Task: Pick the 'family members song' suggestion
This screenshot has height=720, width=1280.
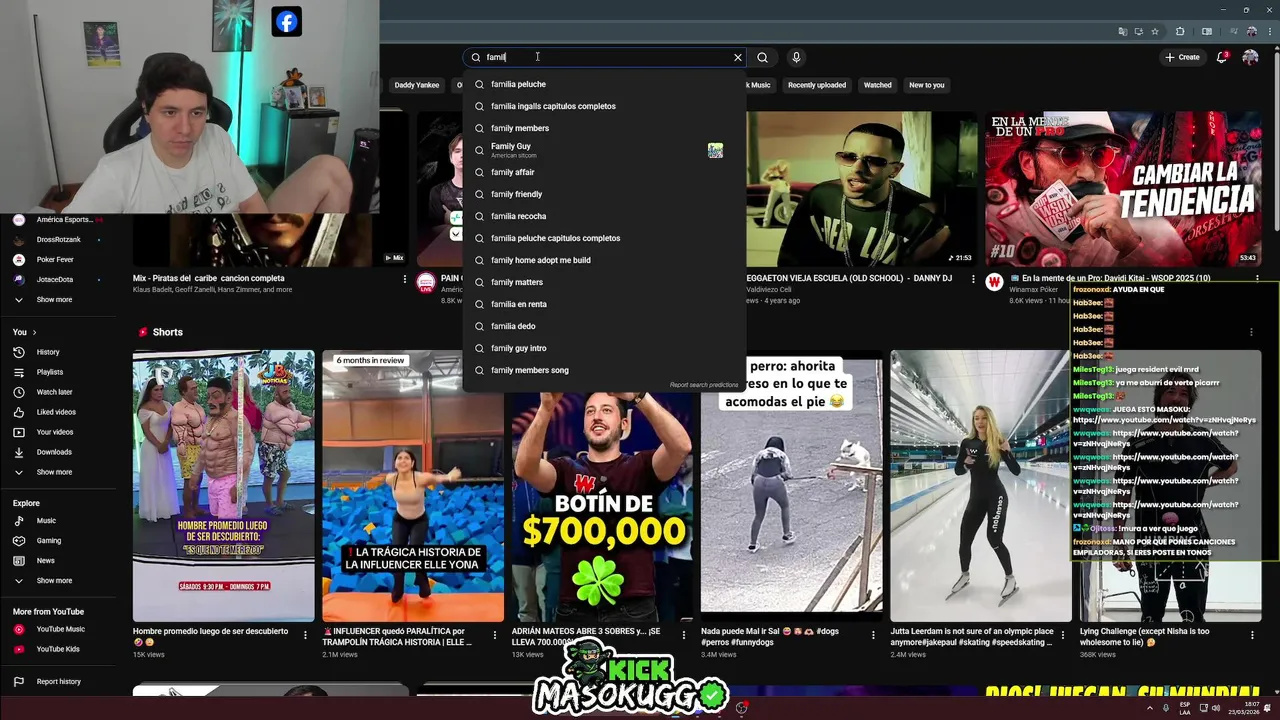Action: [x=604, y=370]
